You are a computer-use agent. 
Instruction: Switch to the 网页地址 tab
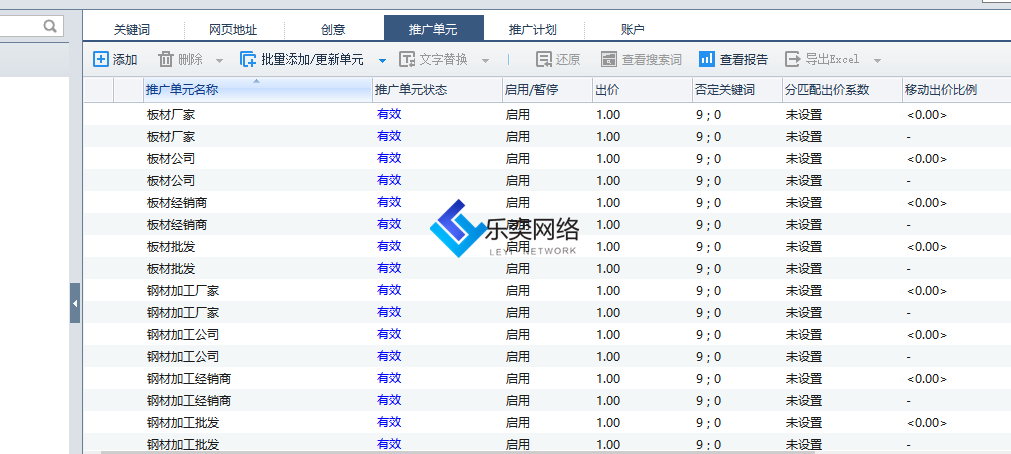coord(233,30)
